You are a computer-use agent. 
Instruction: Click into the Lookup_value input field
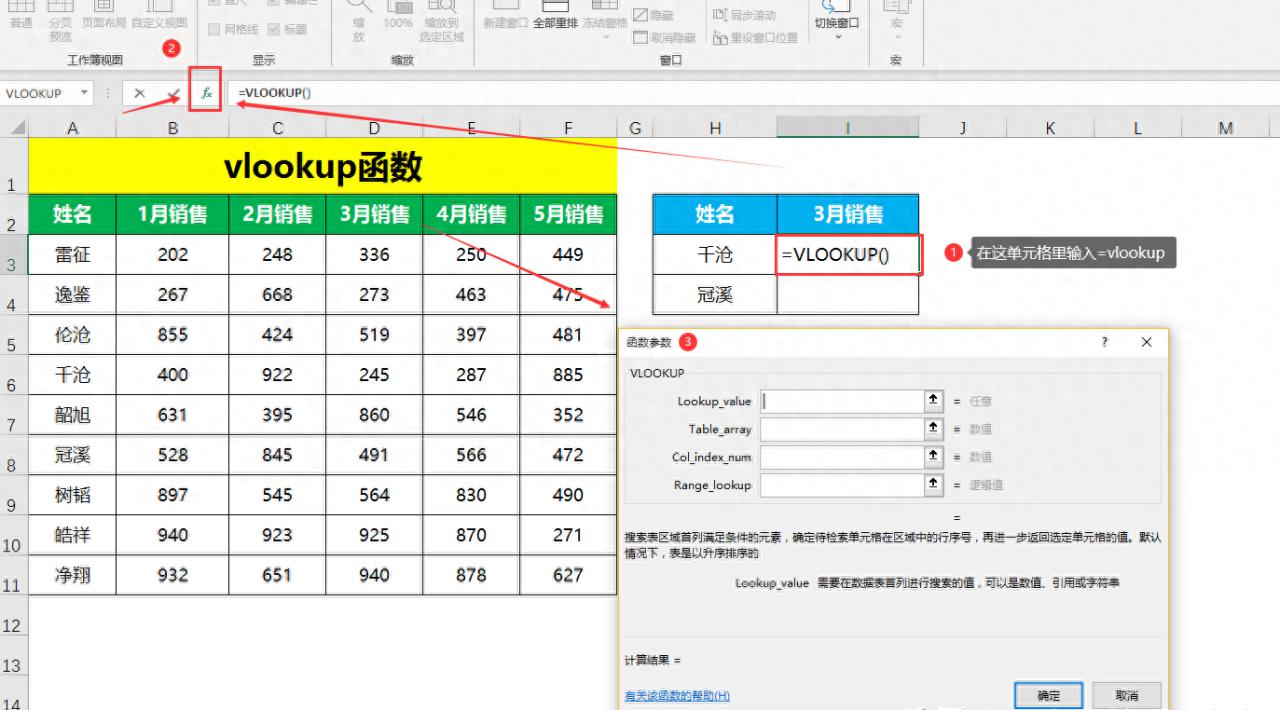click(842, 401)
